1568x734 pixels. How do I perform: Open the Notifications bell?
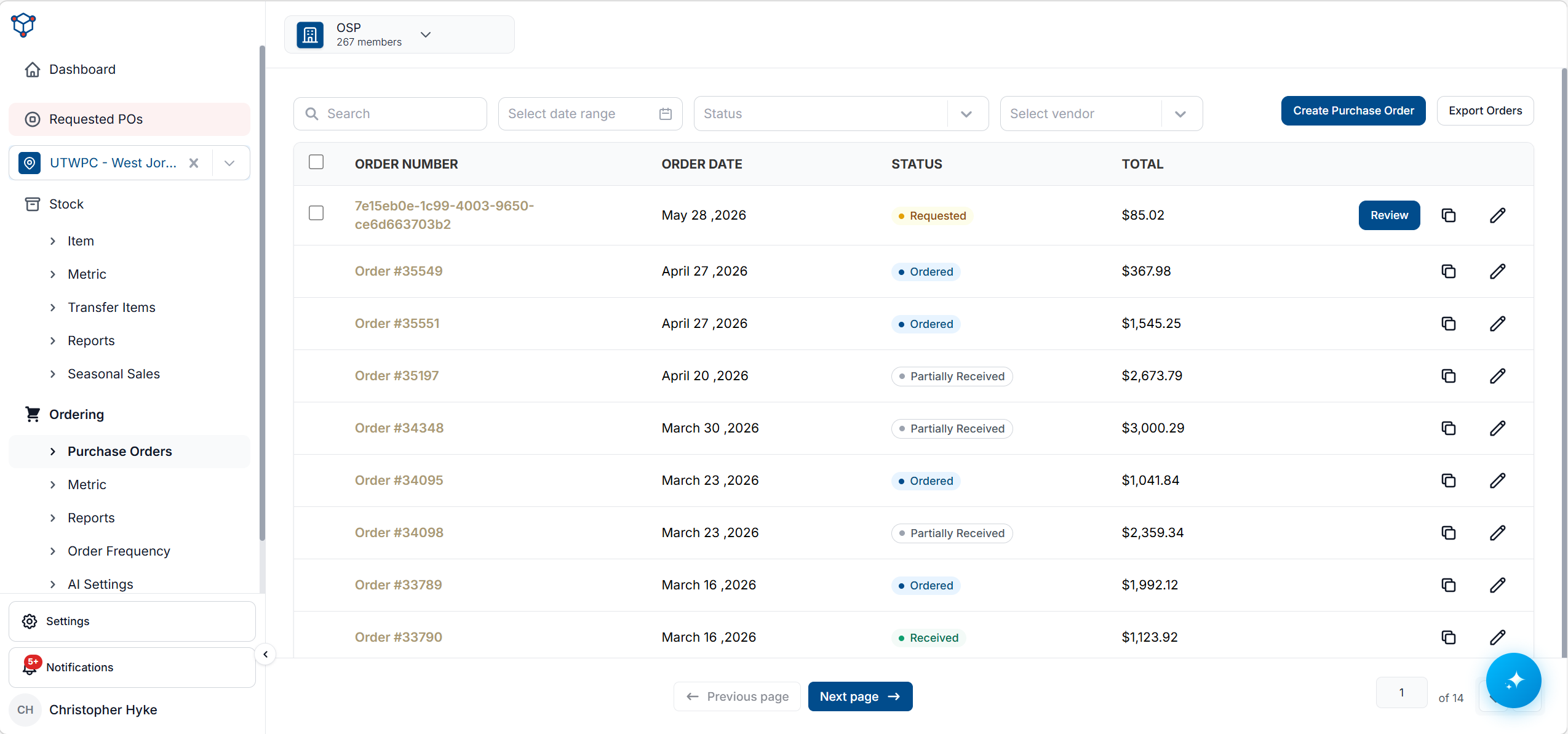click(30, 667)
